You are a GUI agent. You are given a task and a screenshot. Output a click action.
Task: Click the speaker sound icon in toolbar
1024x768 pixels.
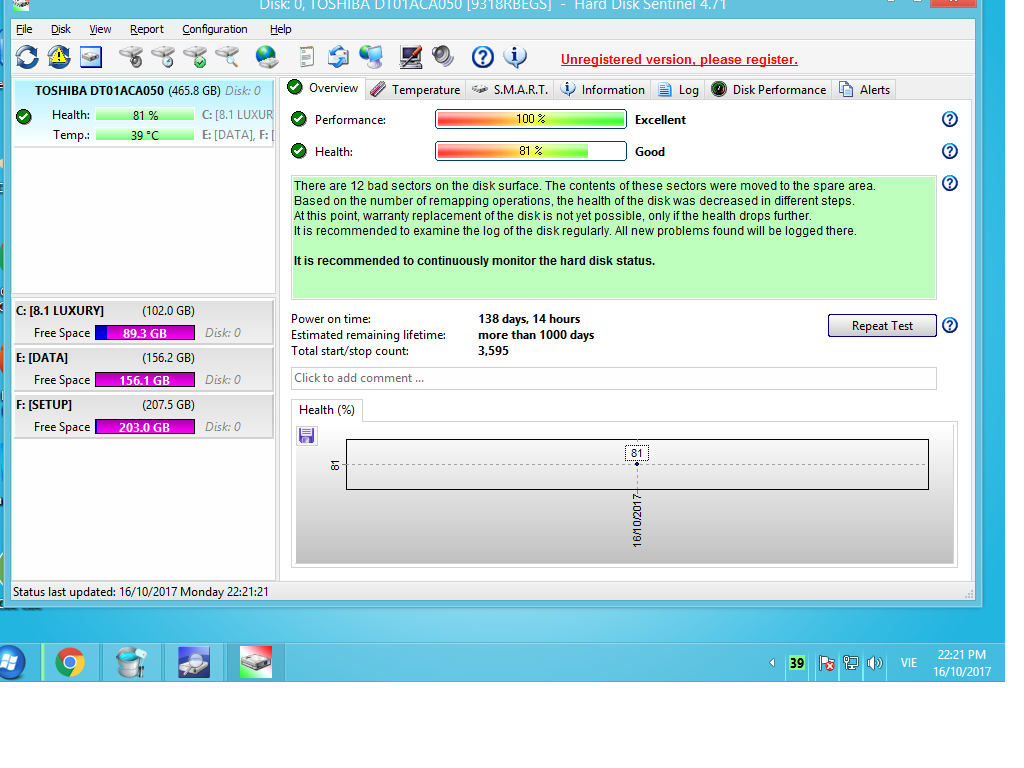443,57
